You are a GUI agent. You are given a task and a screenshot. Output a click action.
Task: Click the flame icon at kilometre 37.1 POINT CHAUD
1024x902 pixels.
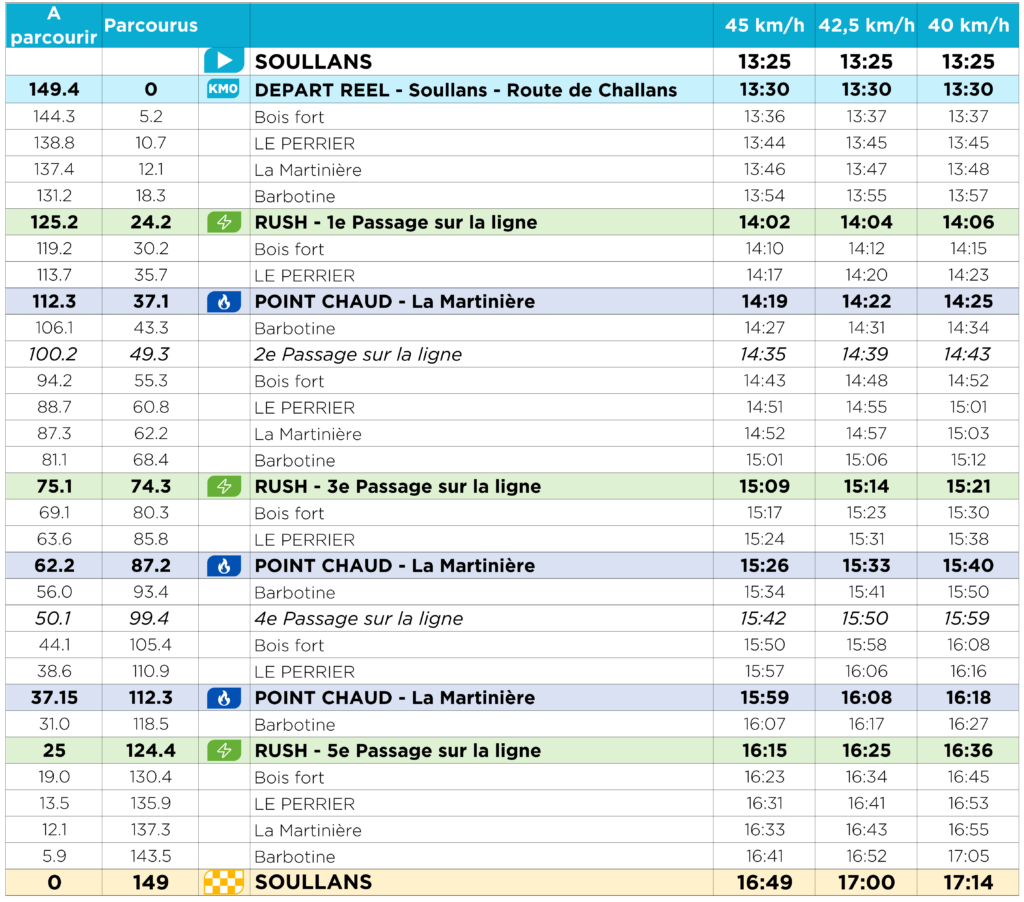coord(224,302)
